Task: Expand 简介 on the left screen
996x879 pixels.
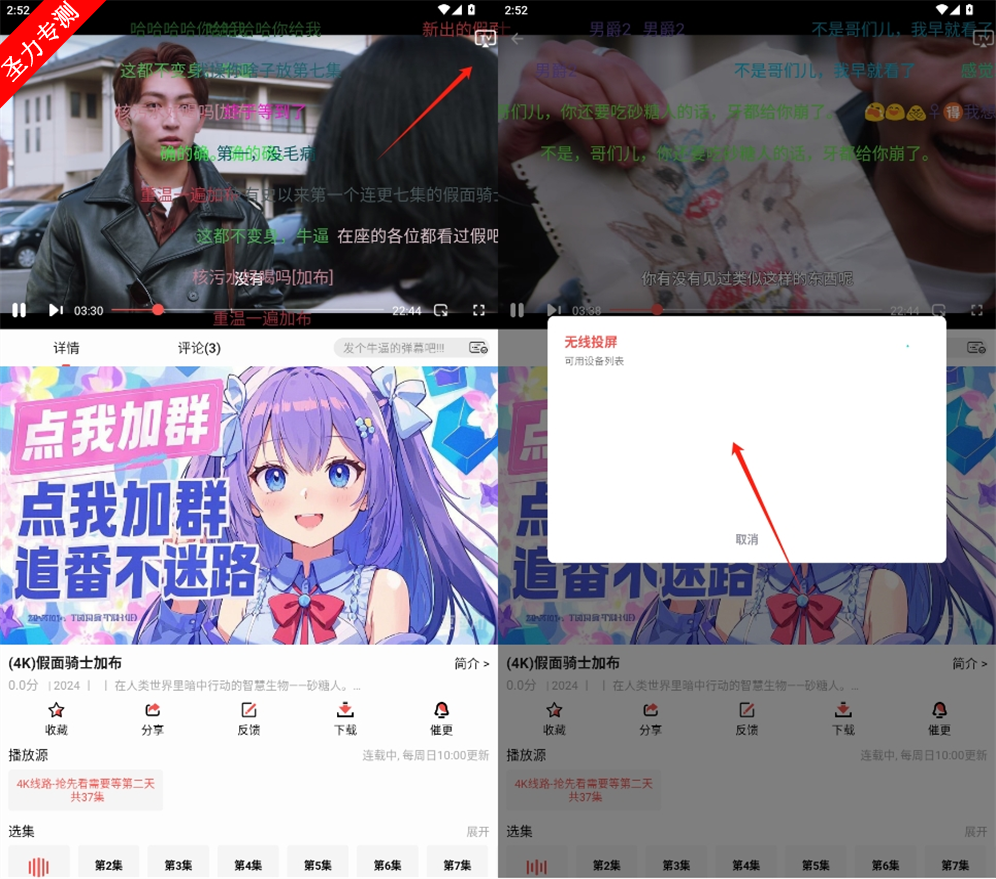Action: (471, 663)
